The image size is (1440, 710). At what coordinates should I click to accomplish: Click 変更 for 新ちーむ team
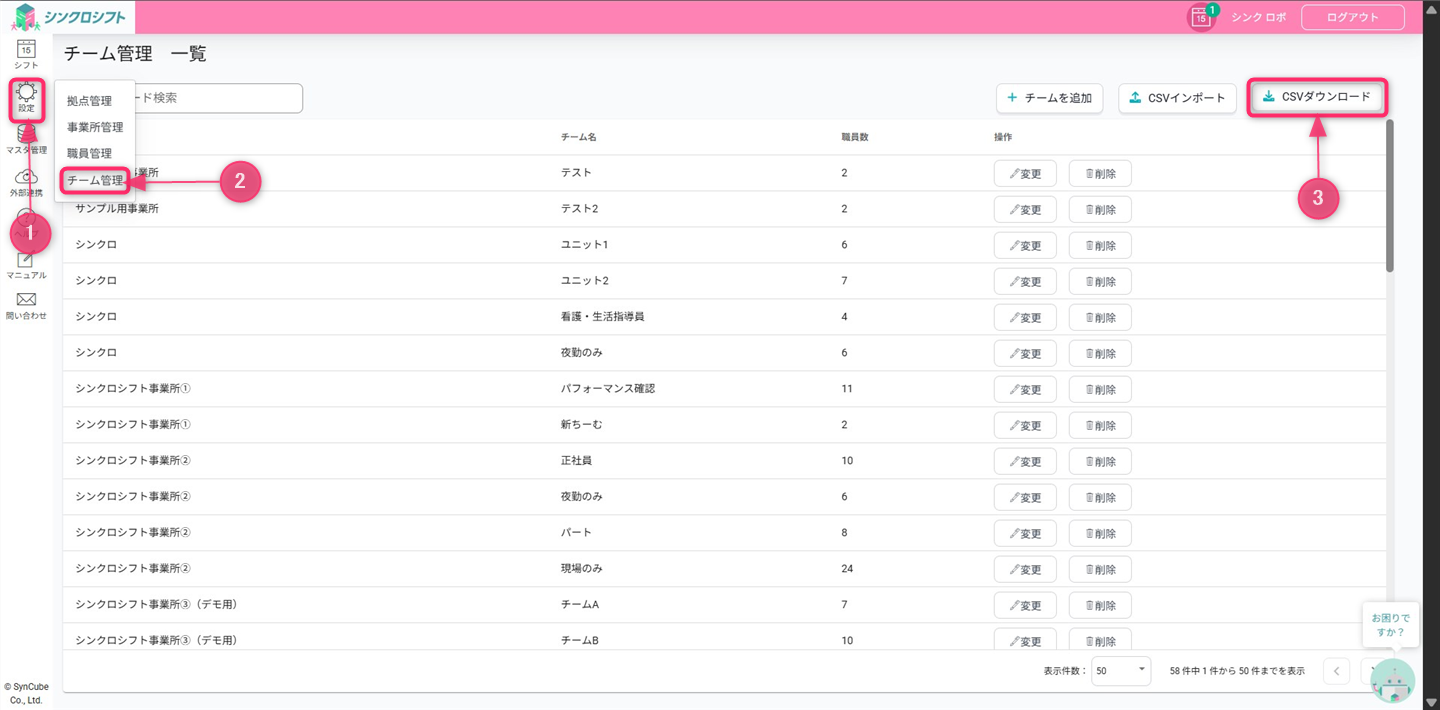coord(1025,425)
